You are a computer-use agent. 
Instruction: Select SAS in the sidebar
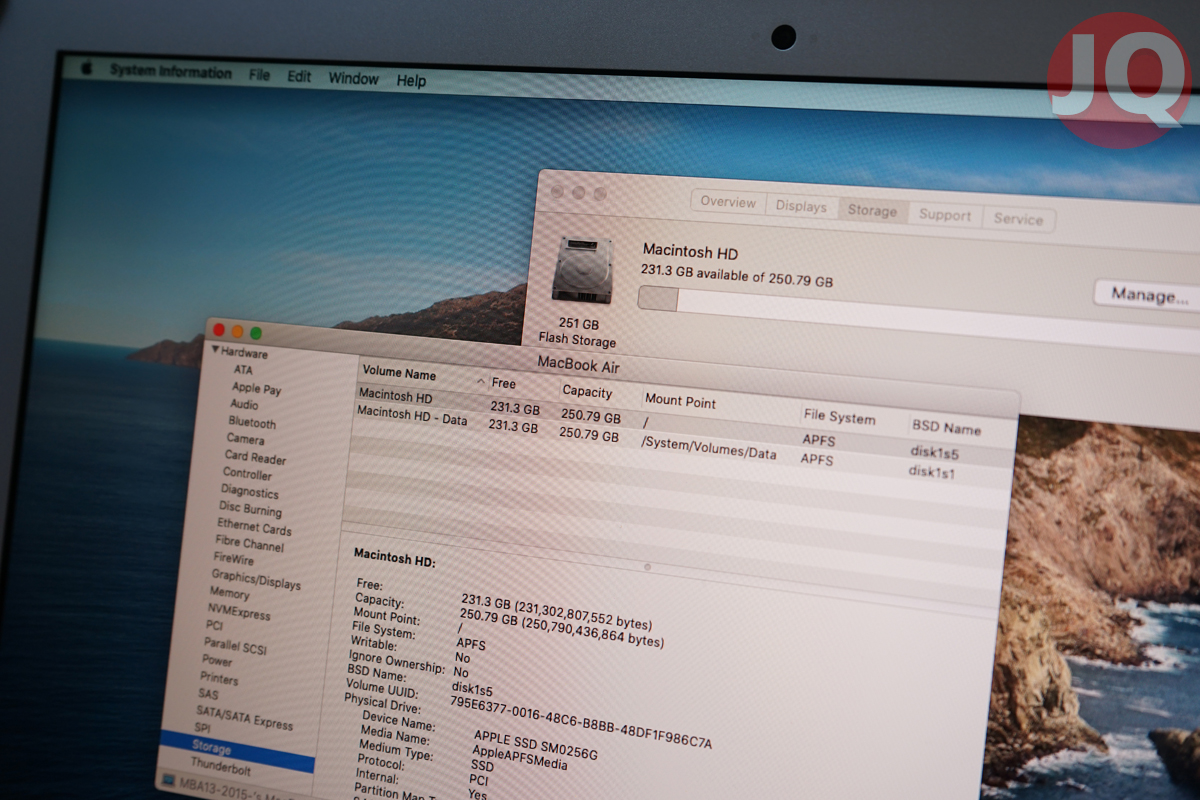207,694
